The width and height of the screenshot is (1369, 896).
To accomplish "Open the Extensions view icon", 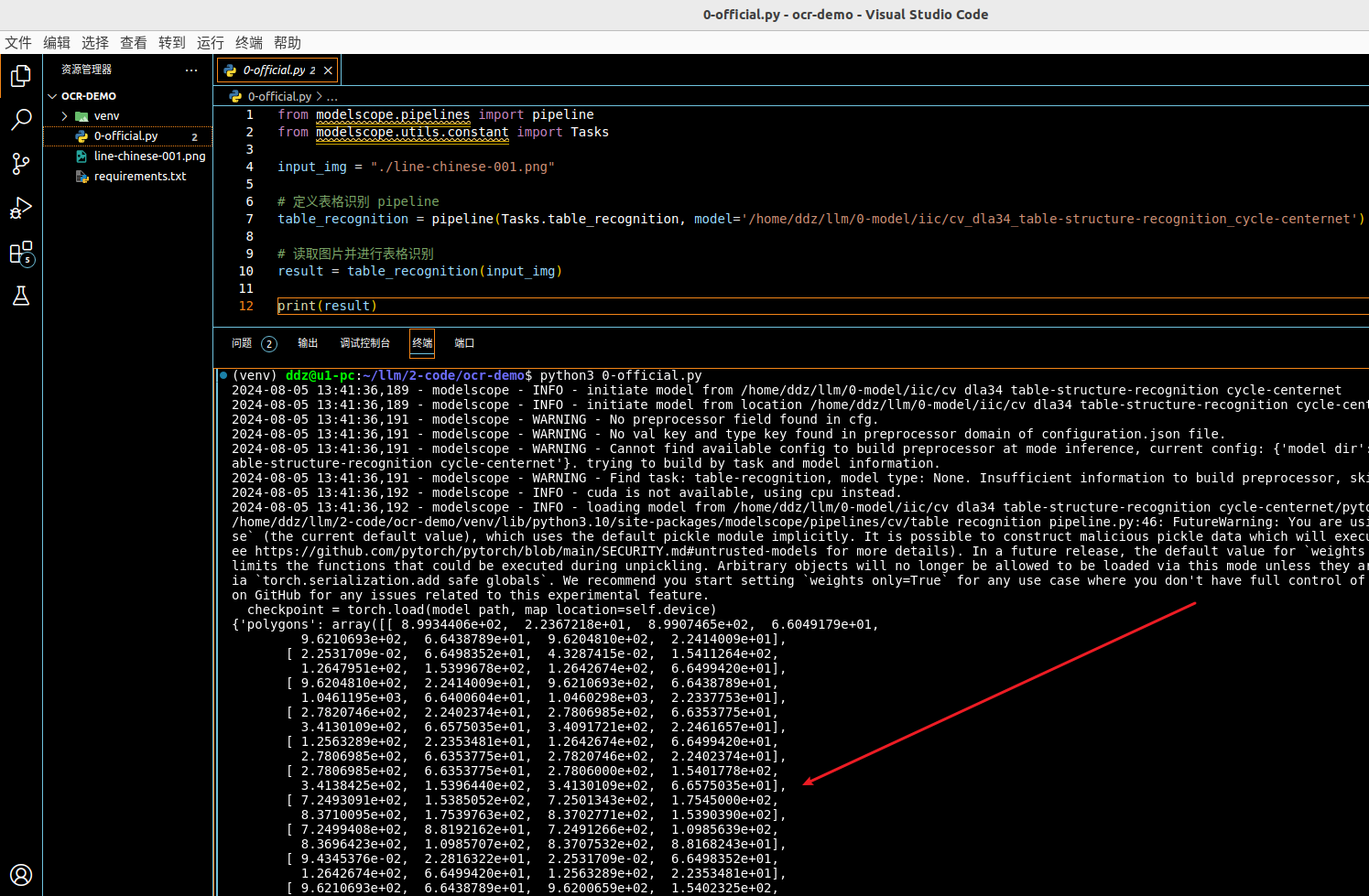I will click(21, 253).
